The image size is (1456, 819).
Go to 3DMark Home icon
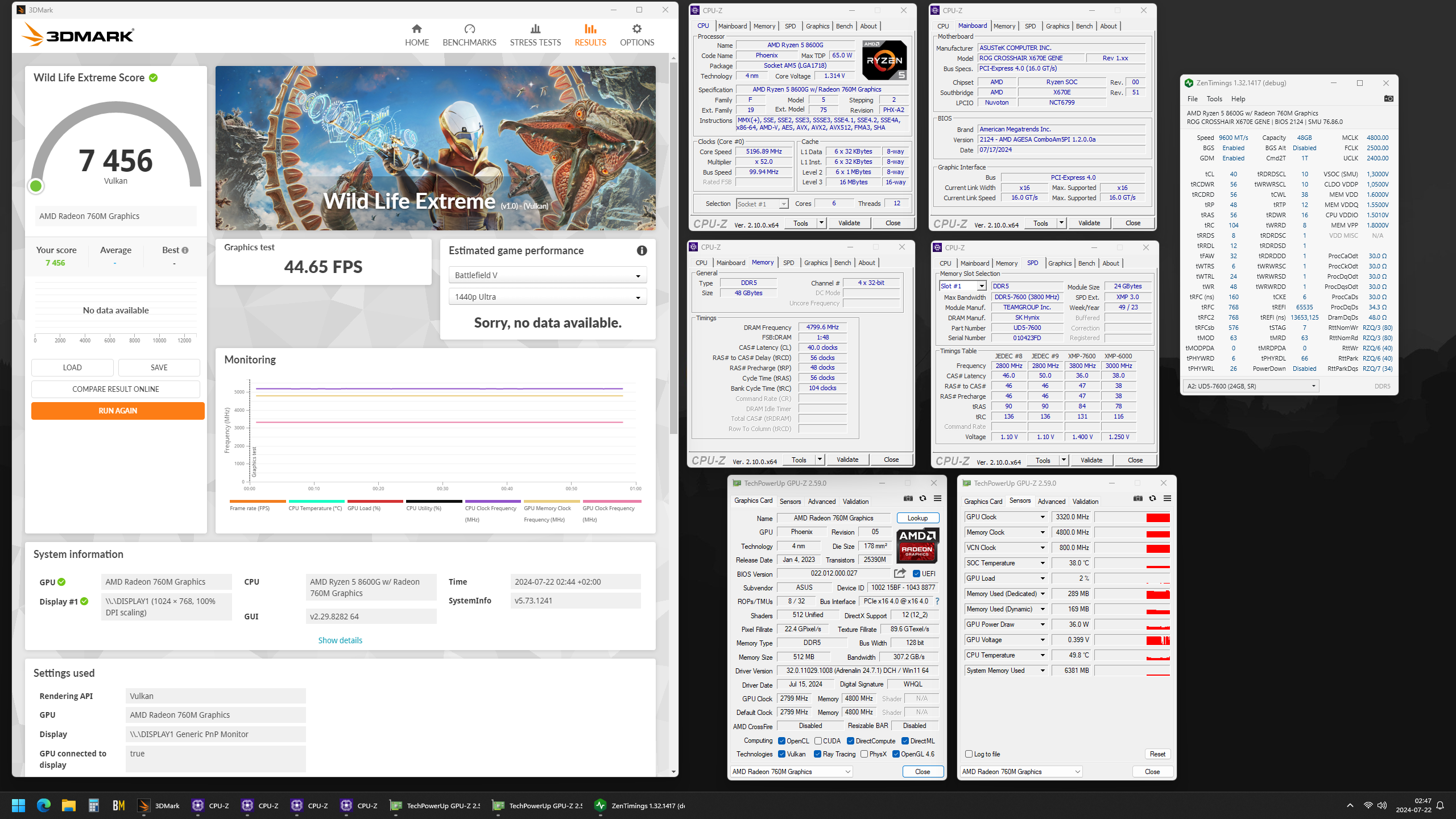[417, 29]
